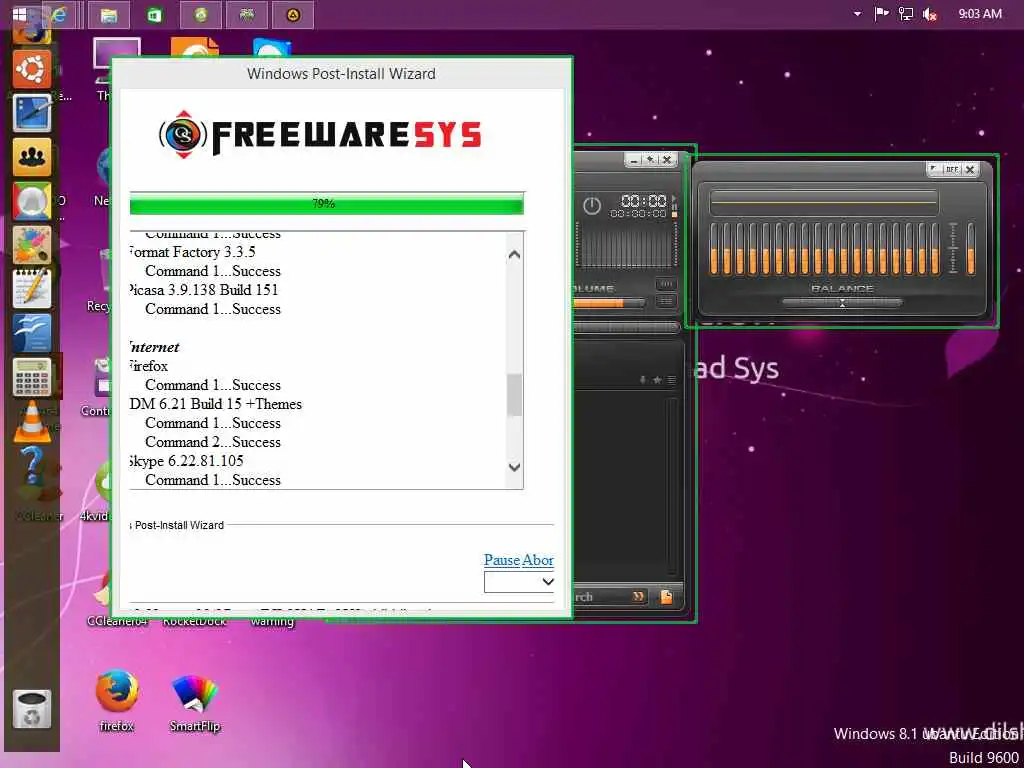Image resolution: width=1024 pixels, height=768 pixels.
Task: Select 'Command 2...Success' log line
Action: 213,442
